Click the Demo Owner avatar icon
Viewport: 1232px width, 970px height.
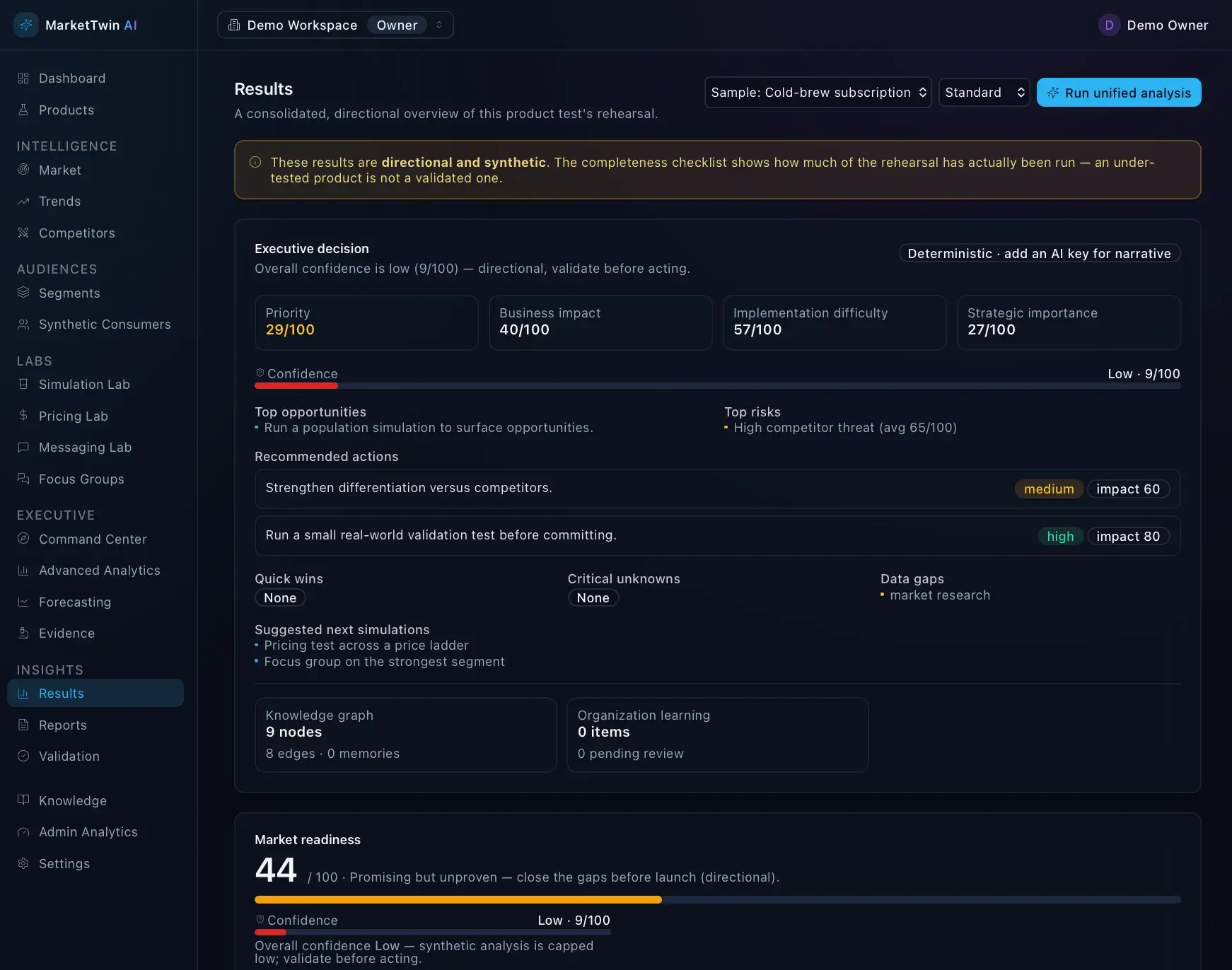(1109, 25)
